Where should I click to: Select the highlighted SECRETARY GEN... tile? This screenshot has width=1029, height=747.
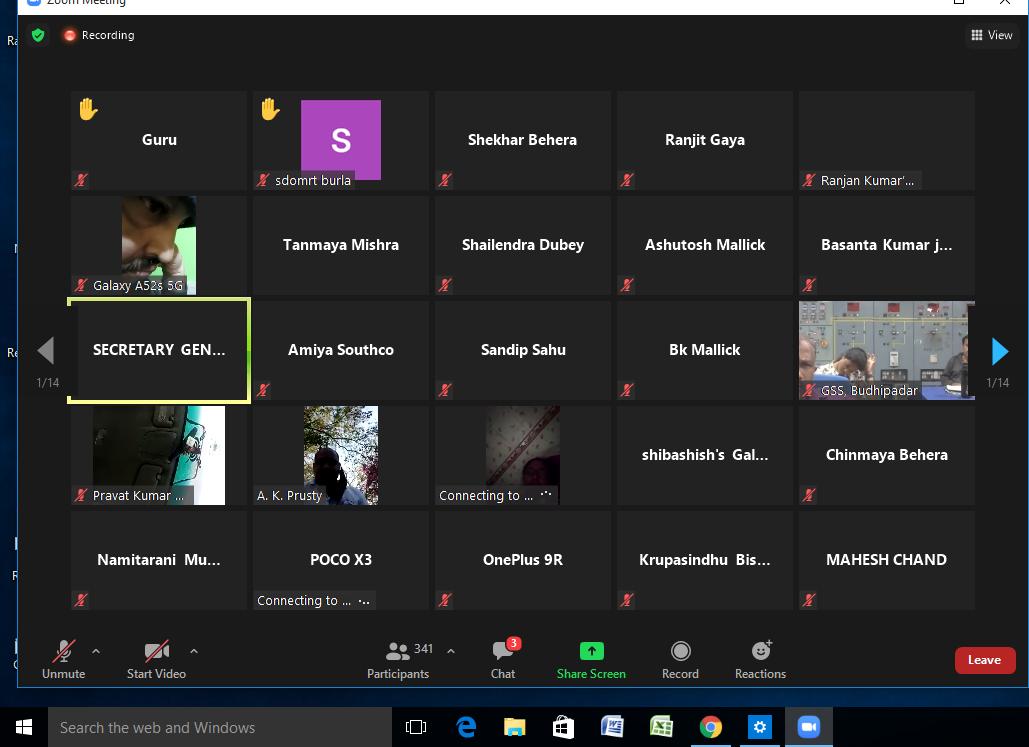pyautogui.click(x=159, y=351)
